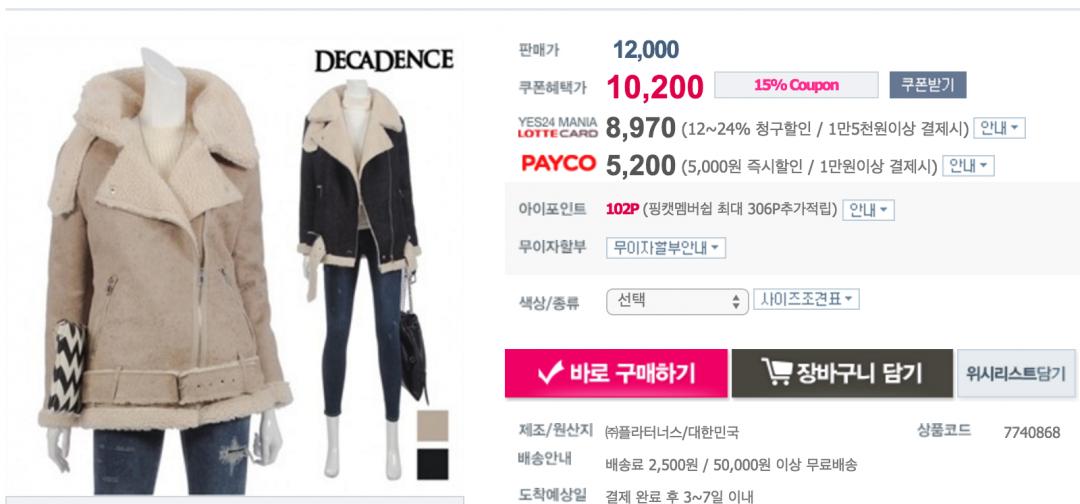
Task: Click the 장바구니 담기 button
Action: [842, 373]
